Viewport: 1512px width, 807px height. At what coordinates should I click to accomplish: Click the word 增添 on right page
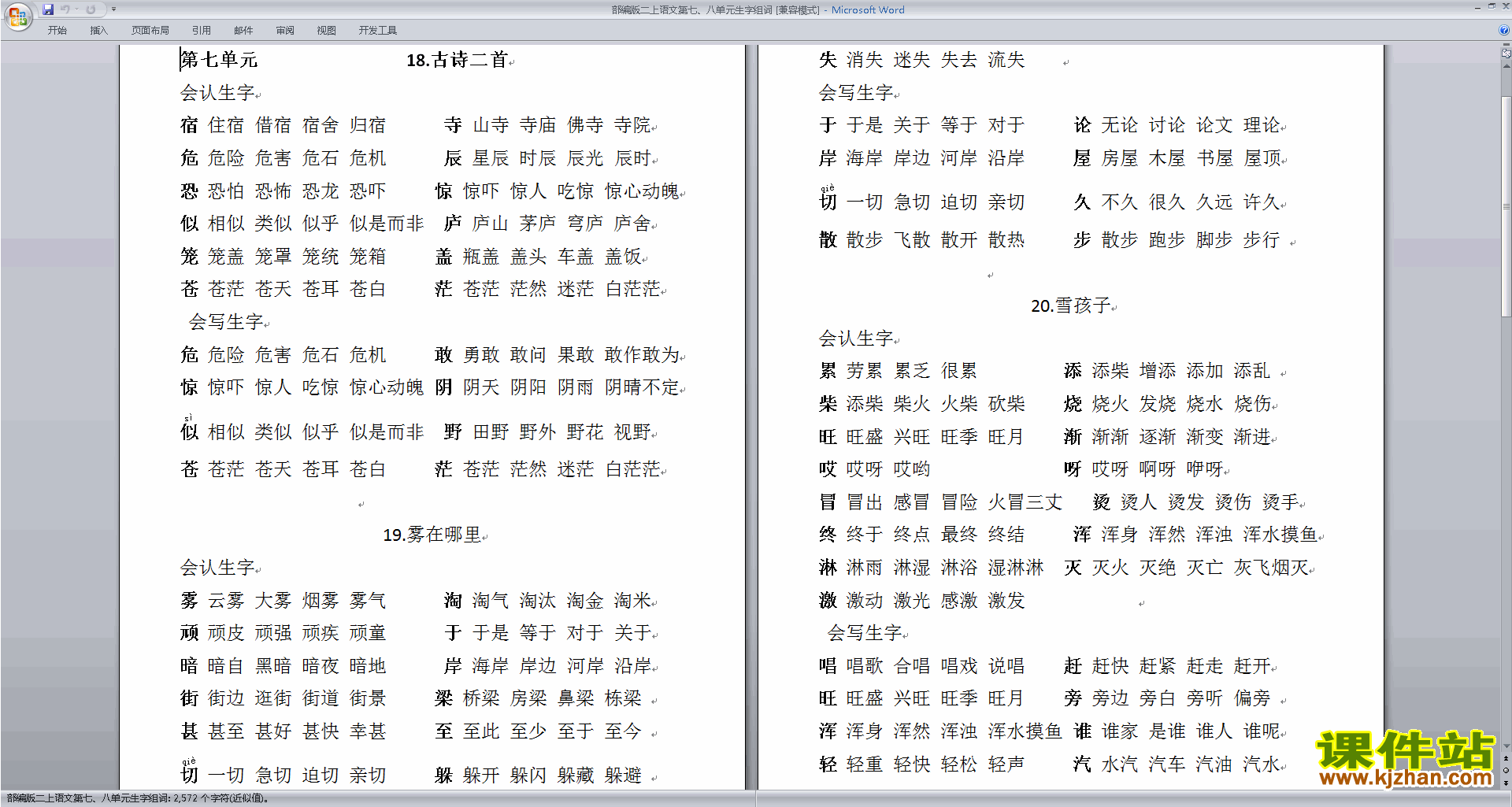(1158, 371)
